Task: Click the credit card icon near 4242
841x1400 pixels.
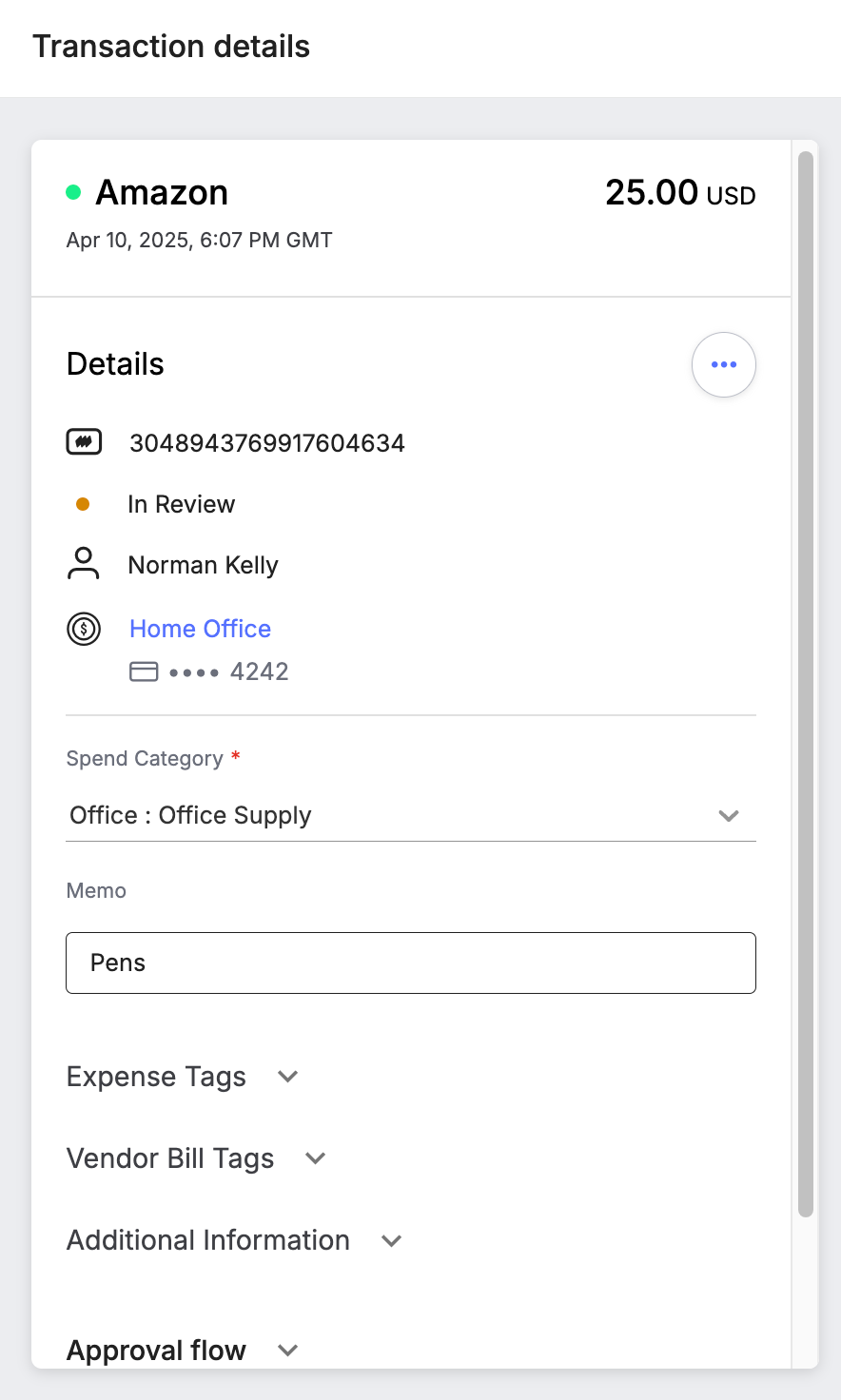Action: pos(144,672)
